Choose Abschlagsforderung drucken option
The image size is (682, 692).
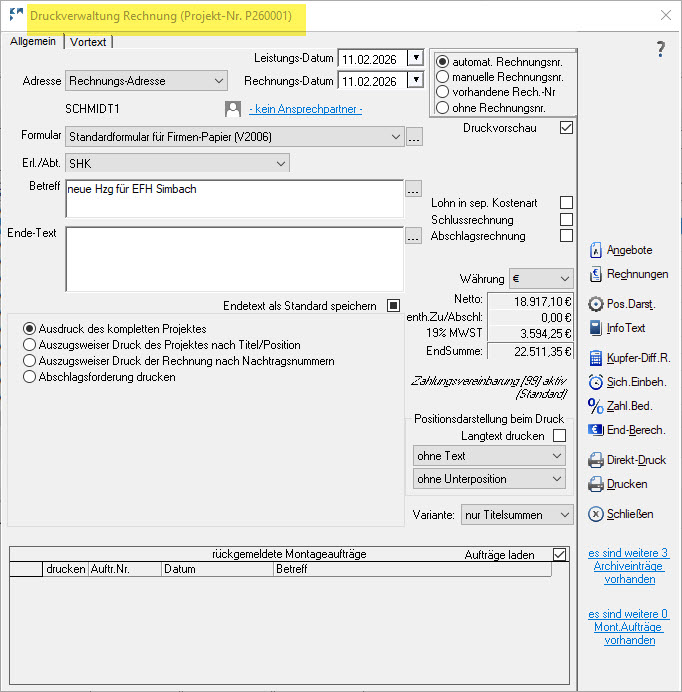30,377
